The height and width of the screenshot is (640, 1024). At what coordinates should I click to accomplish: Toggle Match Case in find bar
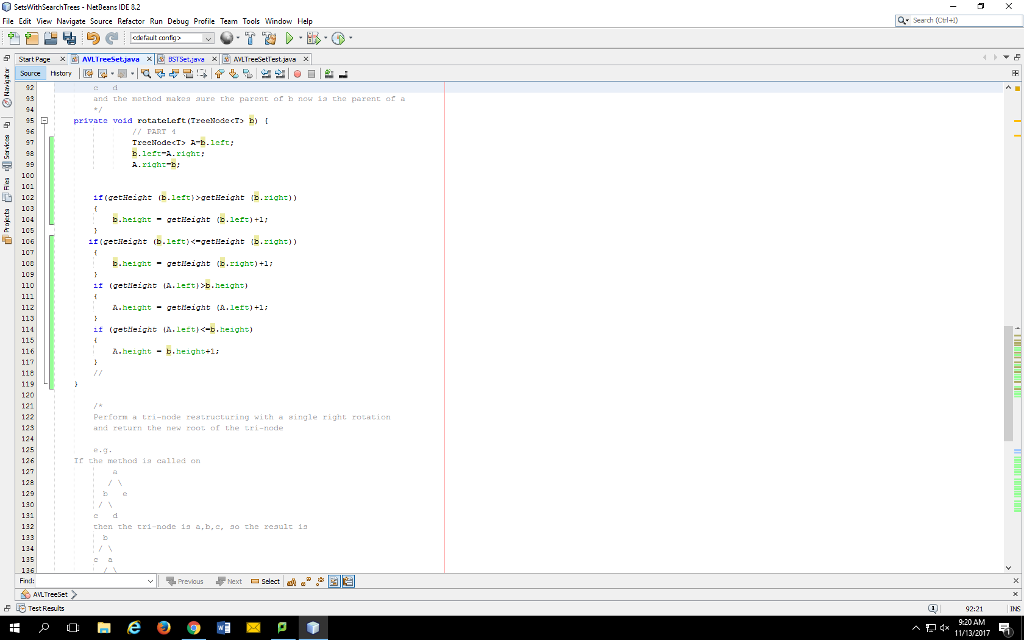click(x=293, y=581)
